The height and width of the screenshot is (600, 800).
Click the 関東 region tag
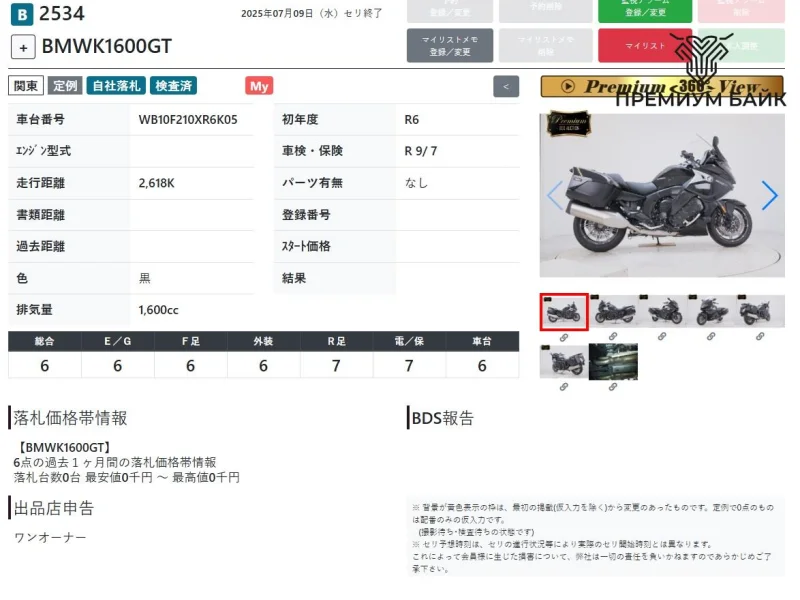pos(25,86)
